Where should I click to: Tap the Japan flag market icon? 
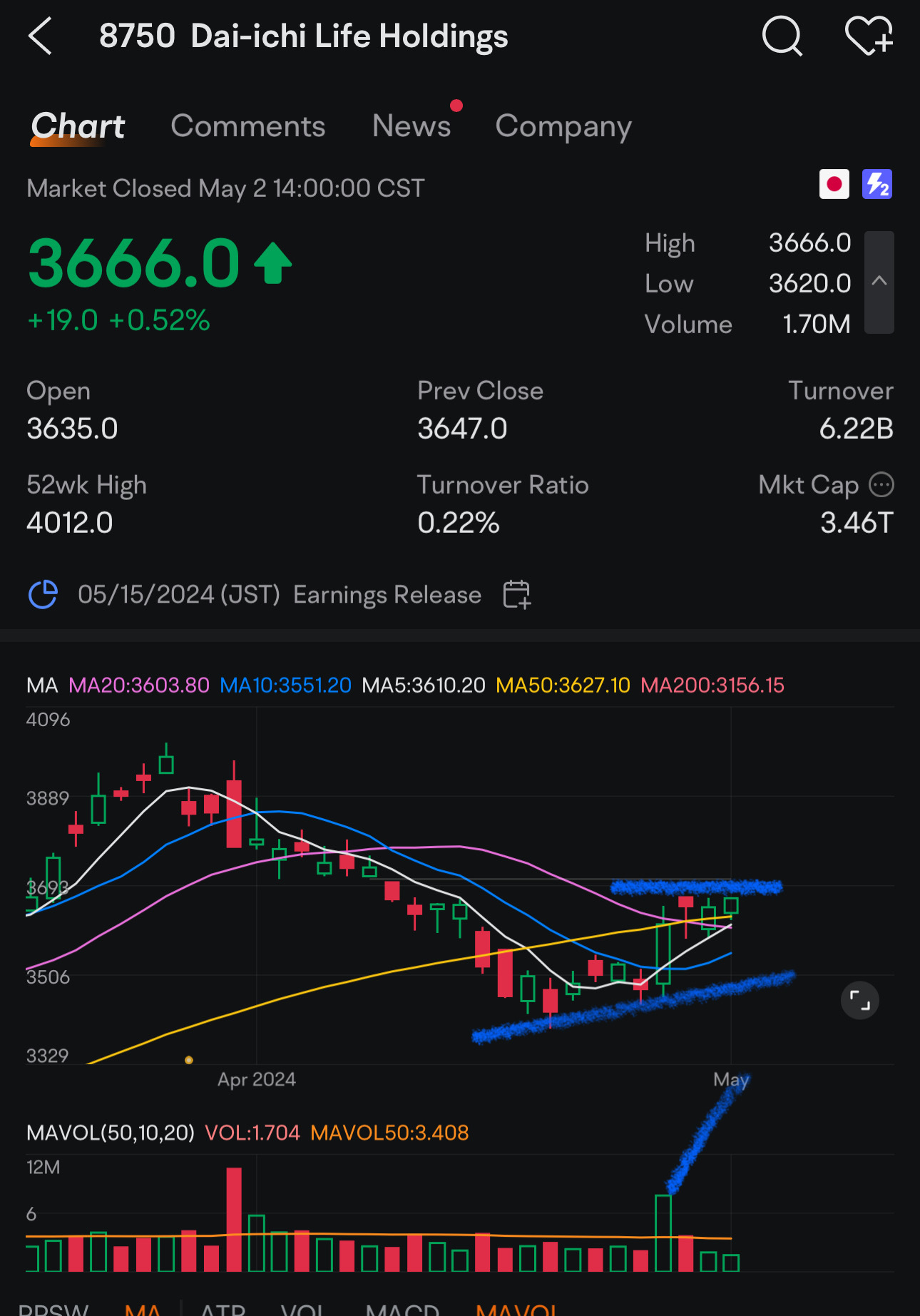click(x=834, y=185)
